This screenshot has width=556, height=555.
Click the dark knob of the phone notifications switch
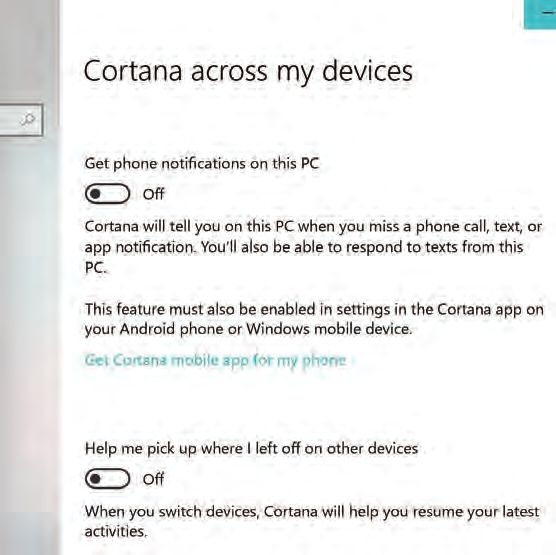[x=95, y=194]
